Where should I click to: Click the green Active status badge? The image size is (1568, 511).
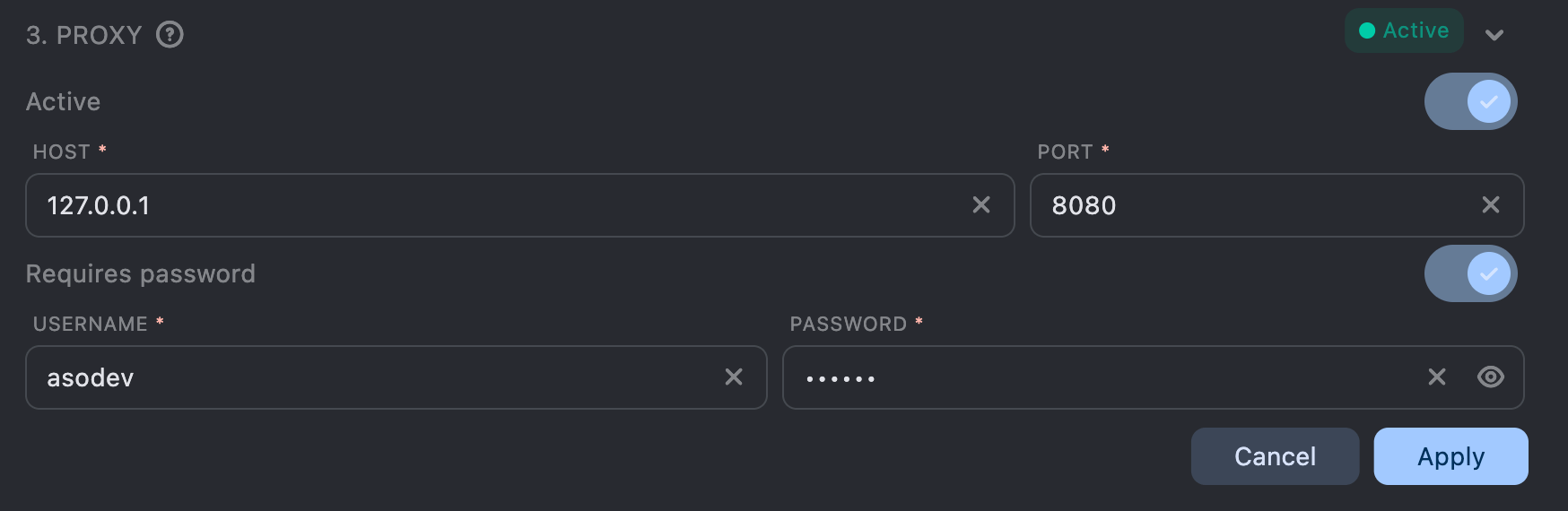pyautogui.click(x=1404, y=30)
